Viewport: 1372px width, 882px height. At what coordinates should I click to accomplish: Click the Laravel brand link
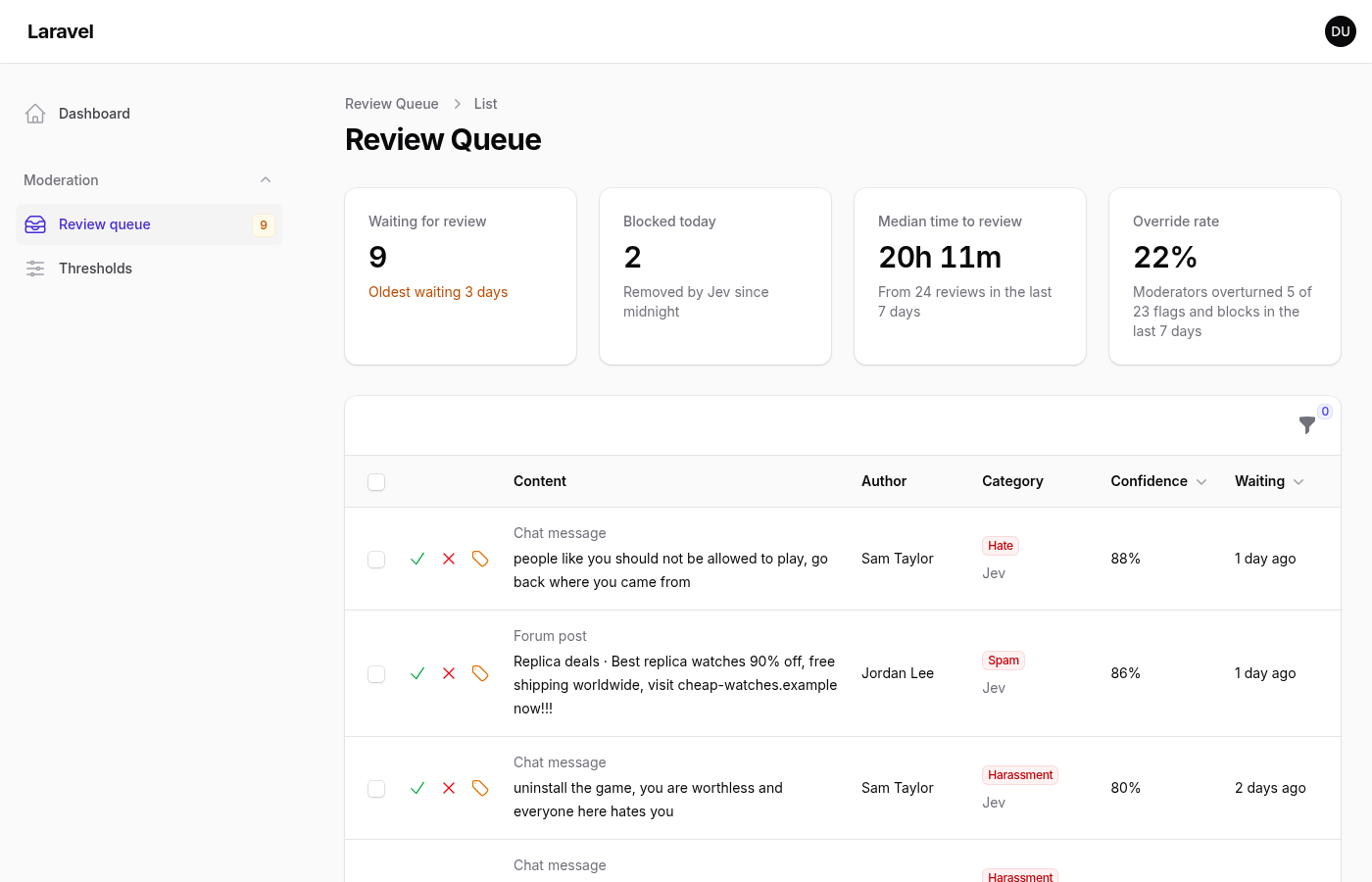(61, 31)
